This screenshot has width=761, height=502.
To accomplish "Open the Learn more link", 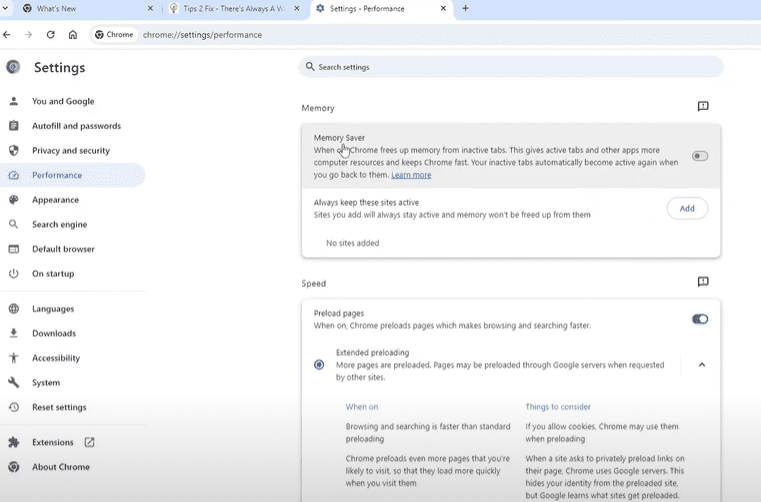I will 411,175.
